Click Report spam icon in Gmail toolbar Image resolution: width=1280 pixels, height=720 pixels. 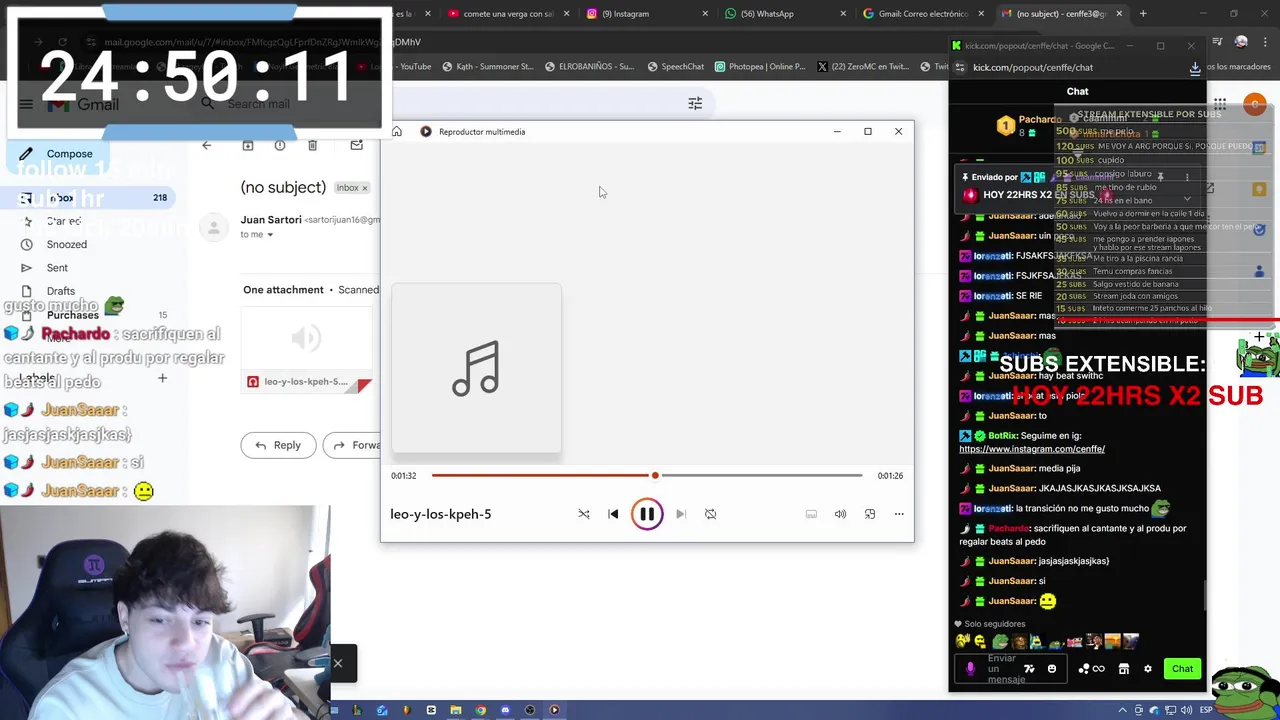tap(280, 145)
